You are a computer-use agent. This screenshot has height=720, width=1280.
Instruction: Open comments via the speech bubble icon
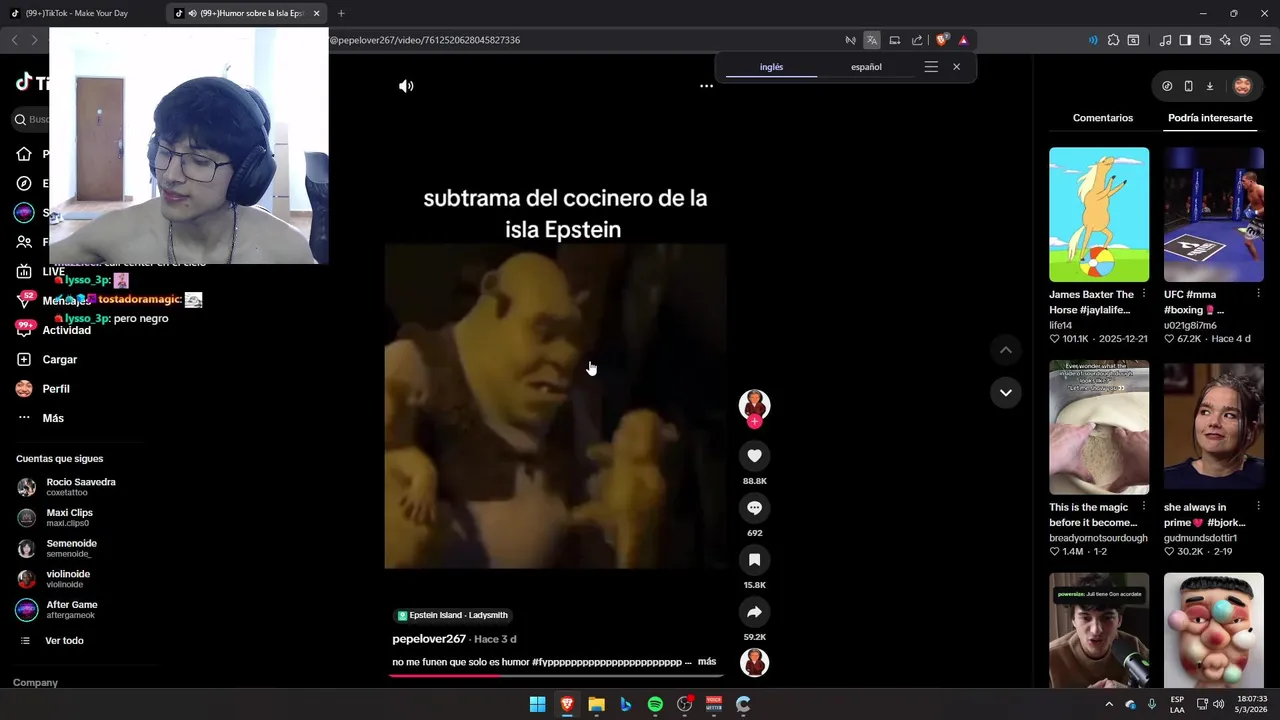(x=754, y=508)
